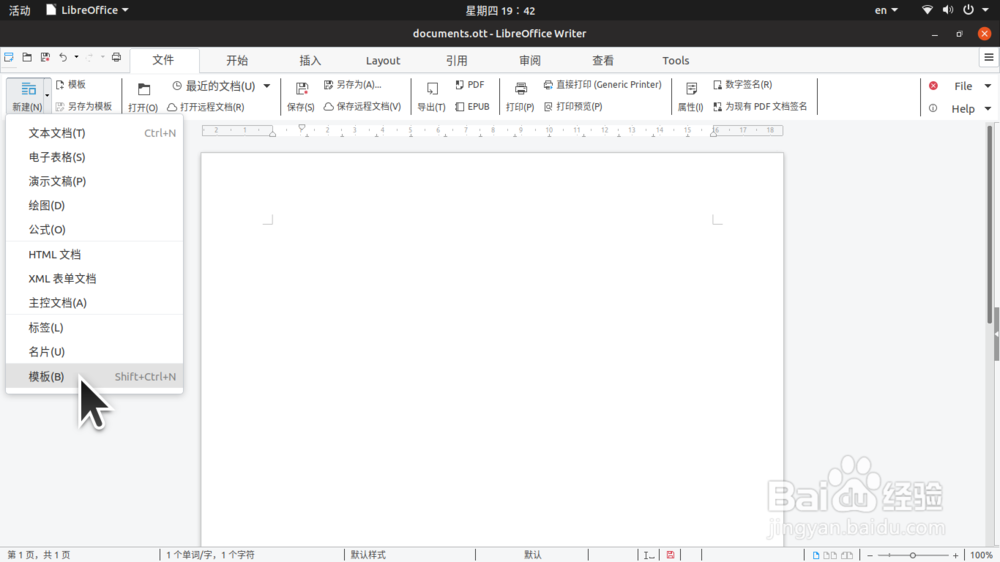The height and width of the screenshot is (562, 1000).
Task: Choose 公式(O) from new menu
Action: pos(94,230)
